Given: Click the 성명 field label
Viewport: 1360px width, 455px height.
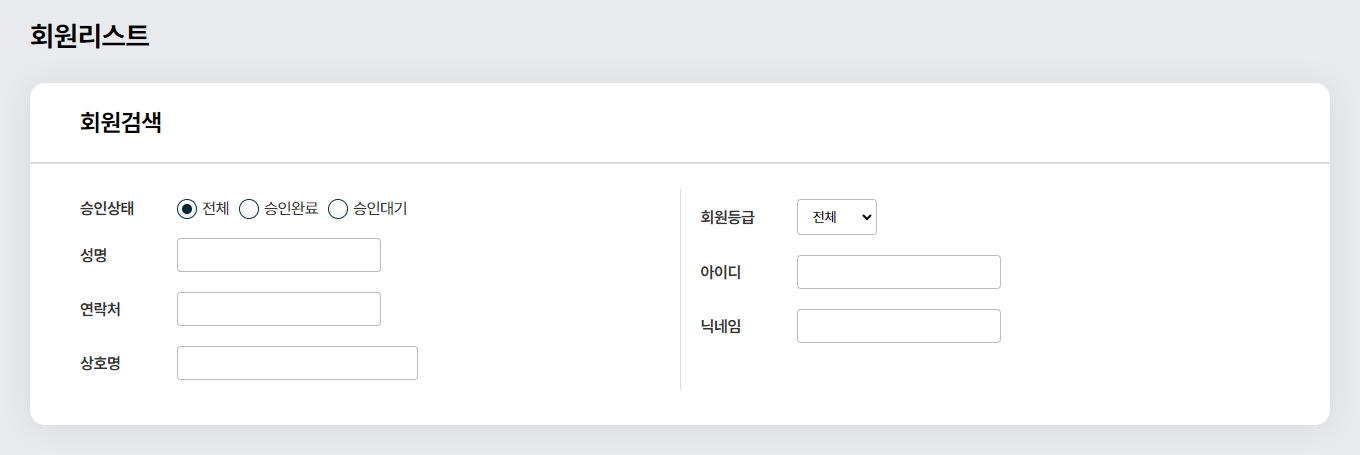Looking at the screenshot, I should [94, 255].
